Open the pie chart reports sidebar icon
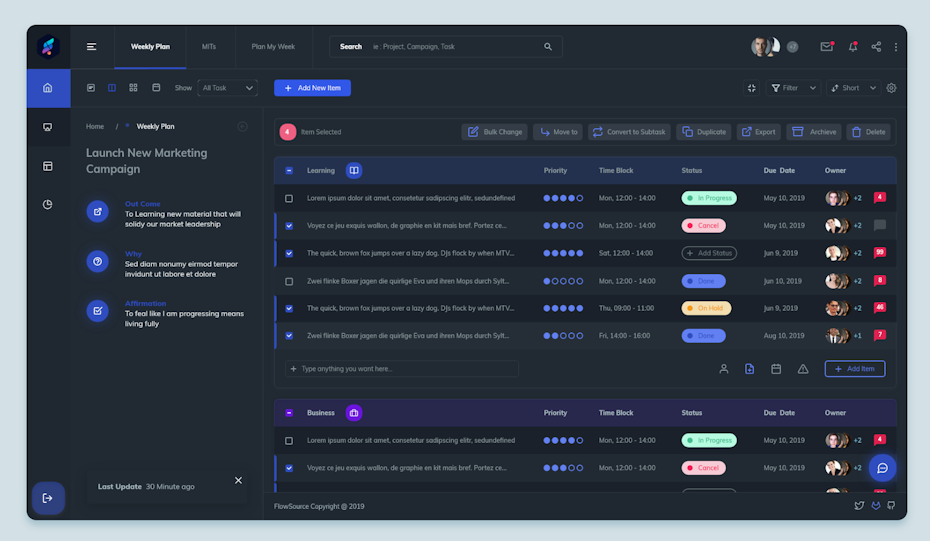 pos(47,205)
